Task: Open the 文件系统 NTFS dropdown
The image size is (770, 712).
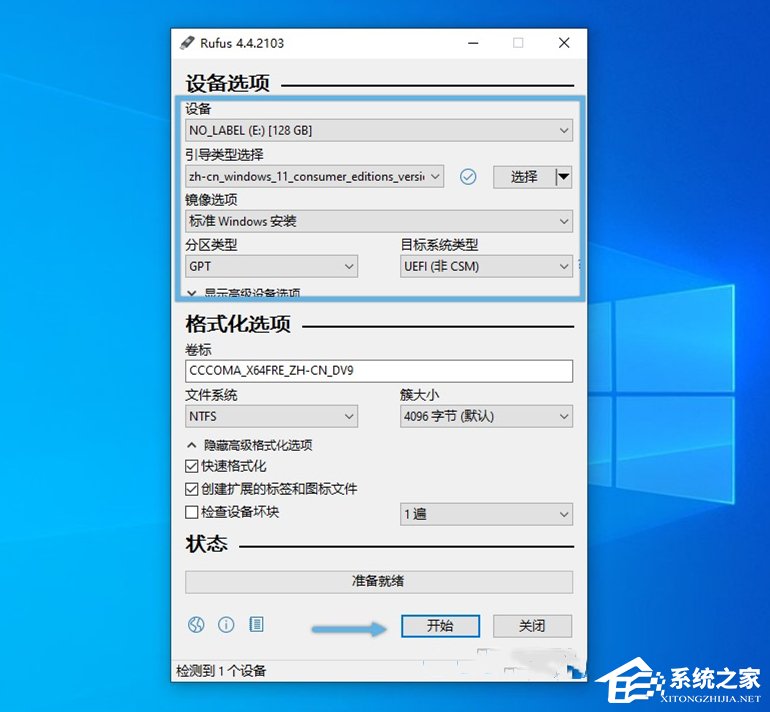Action: pos(271,416)
